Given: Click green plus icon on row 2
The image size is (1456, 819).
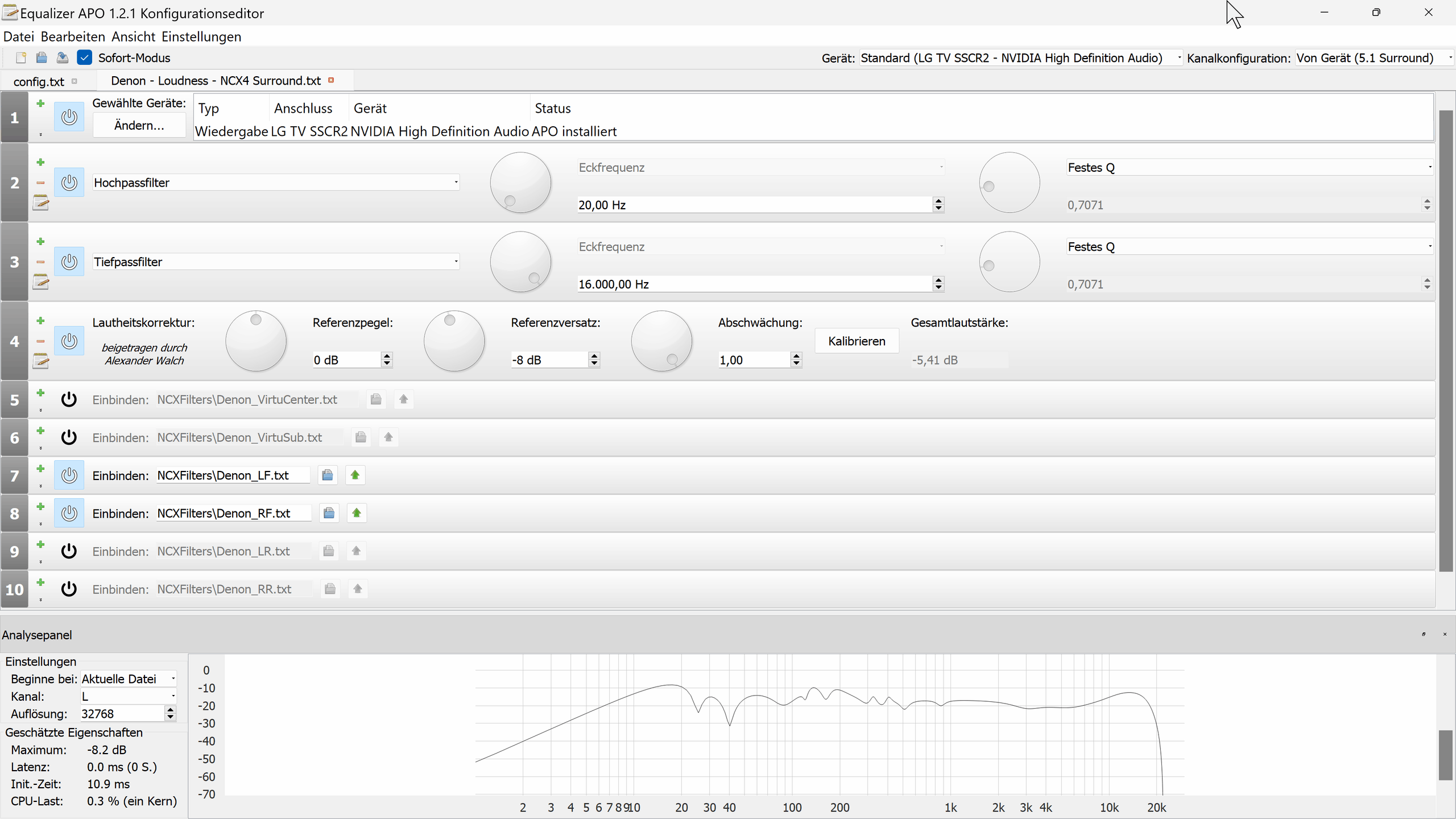Looking at the screenshot, I should coord(40,162).
